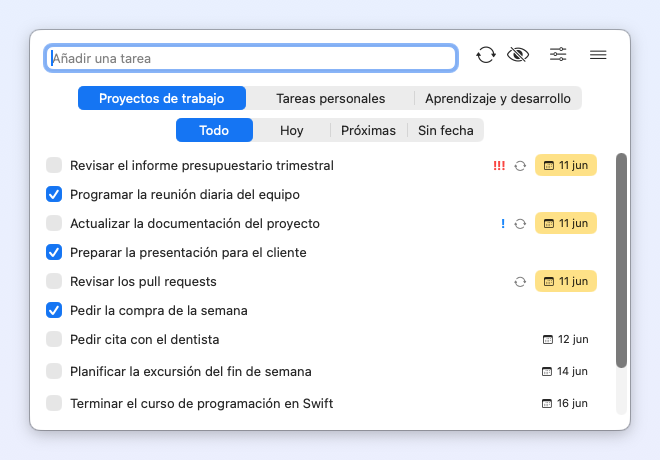Click recurrence icon on 'Actualizar la documentación' row
Screen dimensions: 660x460
[x=520, y=224]
